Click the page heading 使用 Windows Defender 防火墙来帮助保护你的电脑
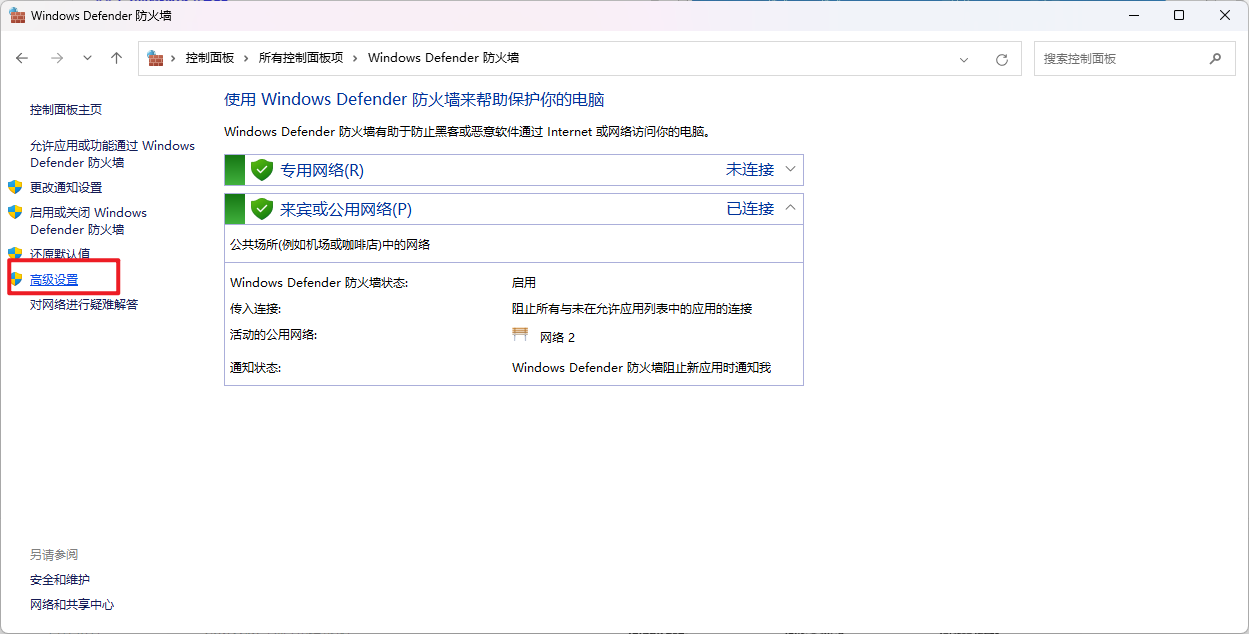The height and width of the screenshot is (634, 1249). tap(414, 100)
